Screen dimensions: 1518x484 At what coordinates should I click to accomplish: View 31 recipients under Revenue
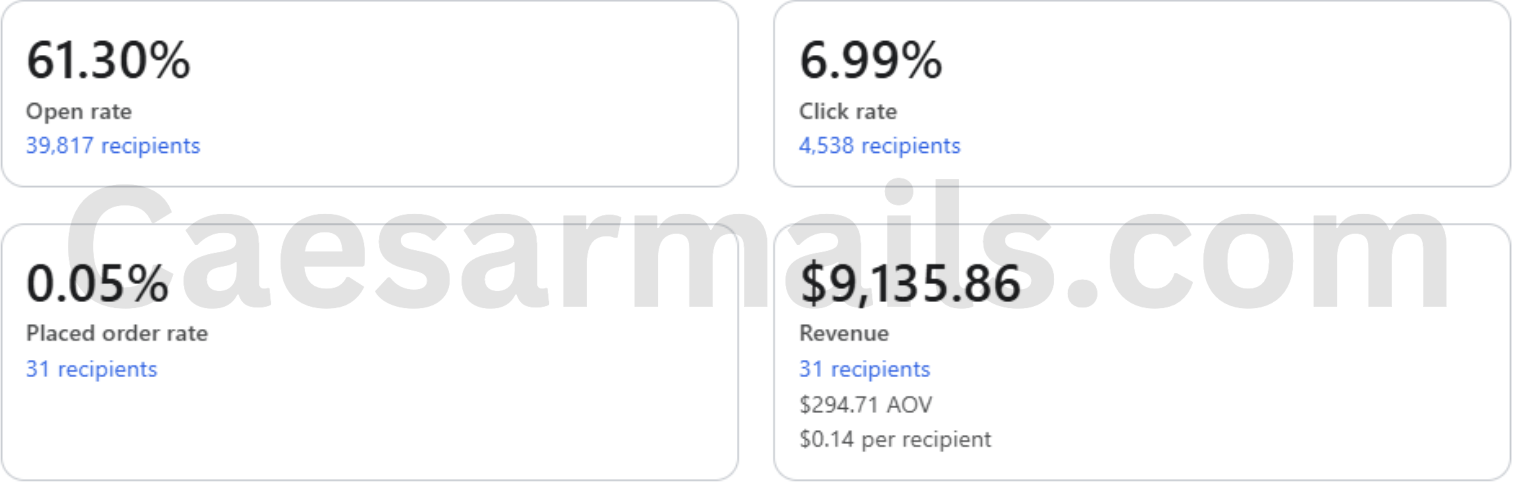(864, 369)
